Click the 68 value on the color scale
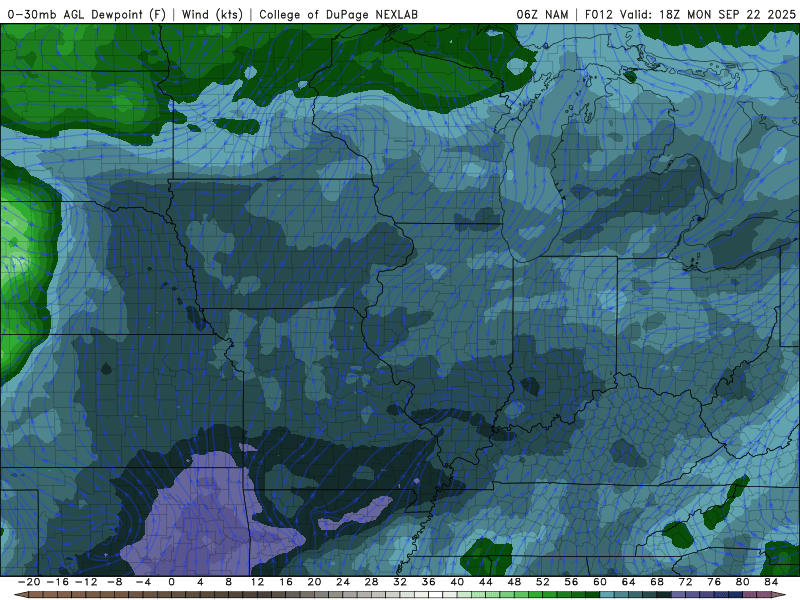Screen dimensions: 800x600 pos(657,582)
